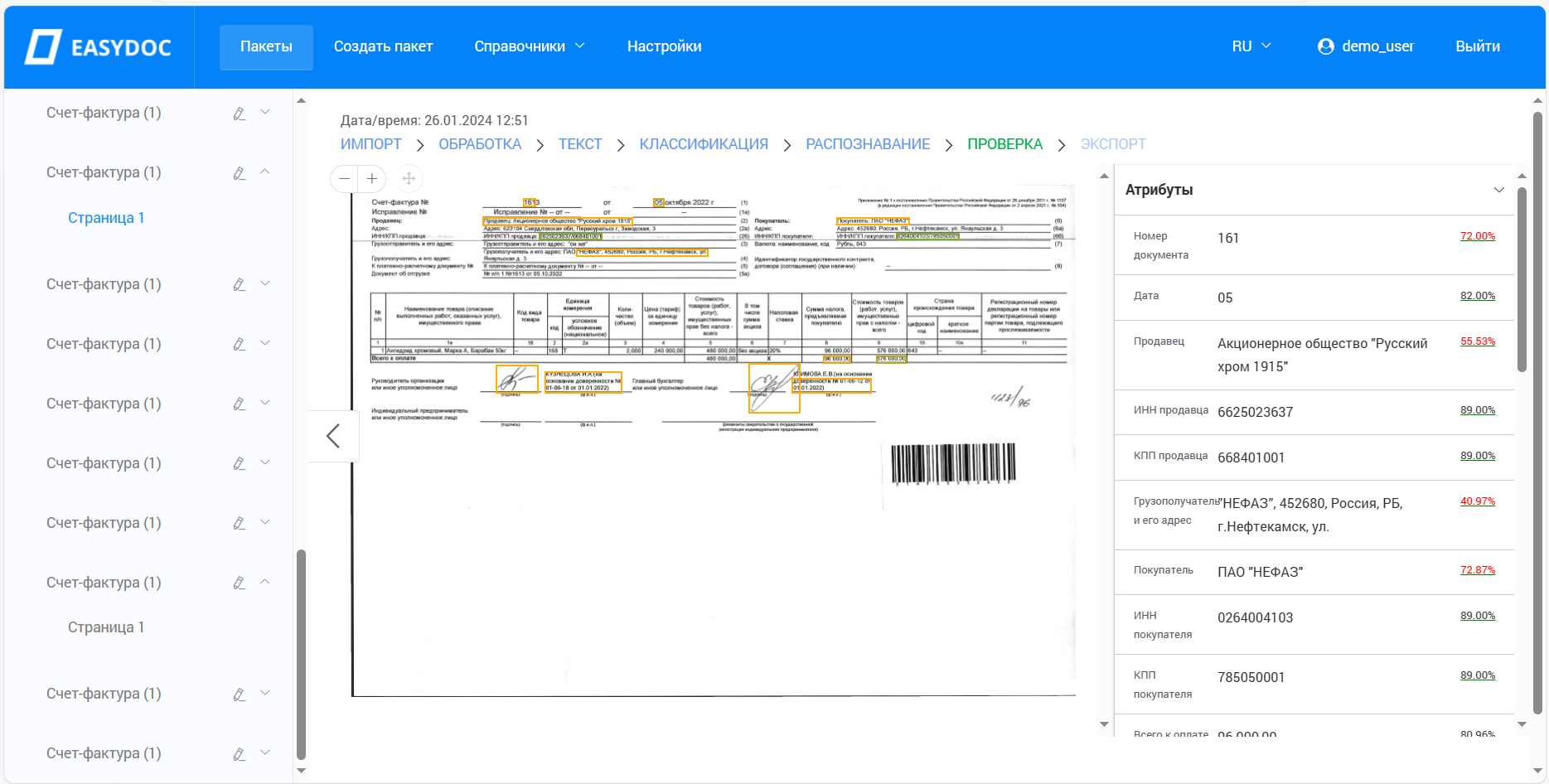
Task: Click the 72.00% confidence link for Номер документа
Action: (x=1478, y=236)
